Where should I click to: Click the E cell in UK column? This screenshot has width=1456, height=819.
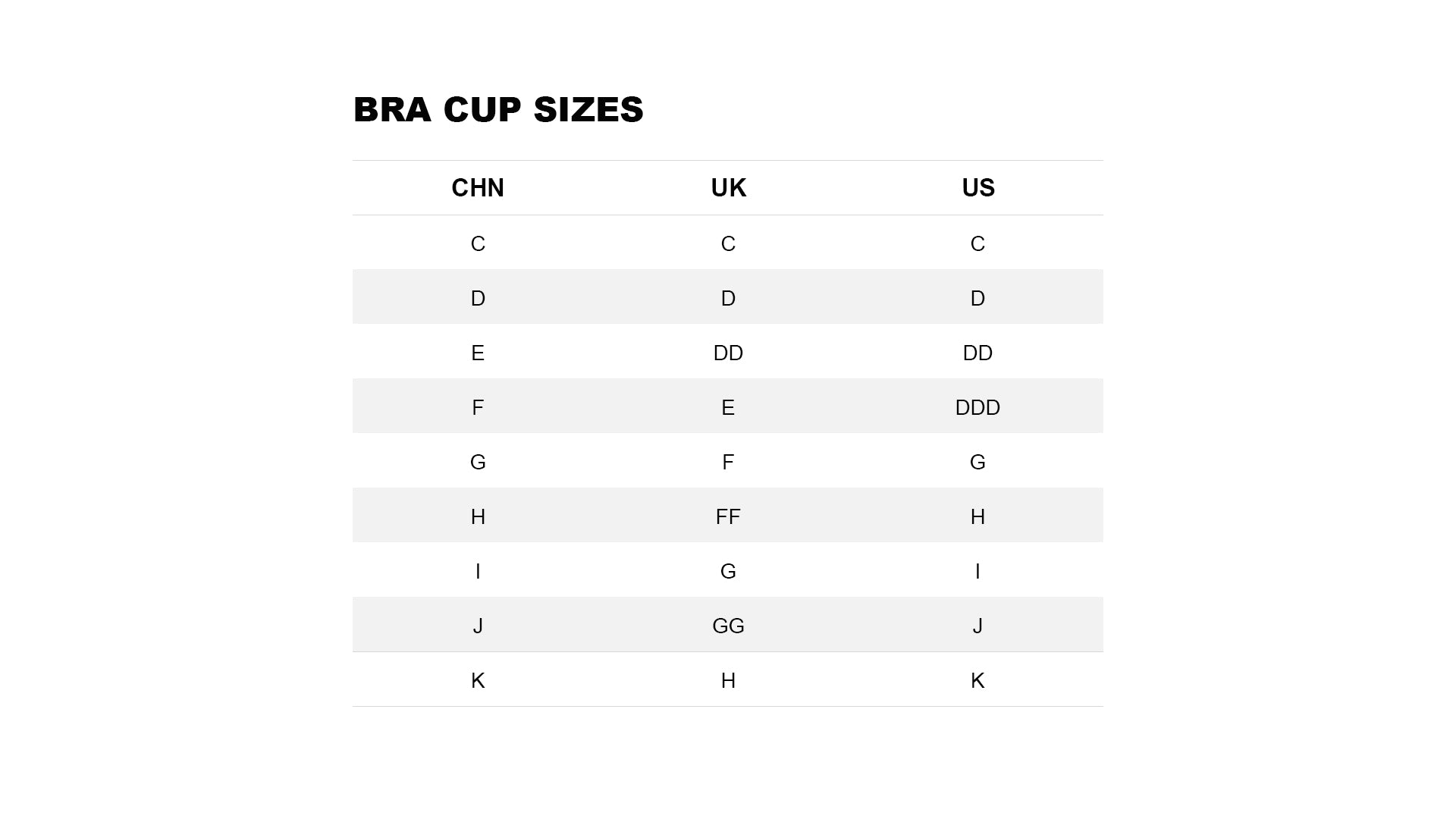point(728,407)
